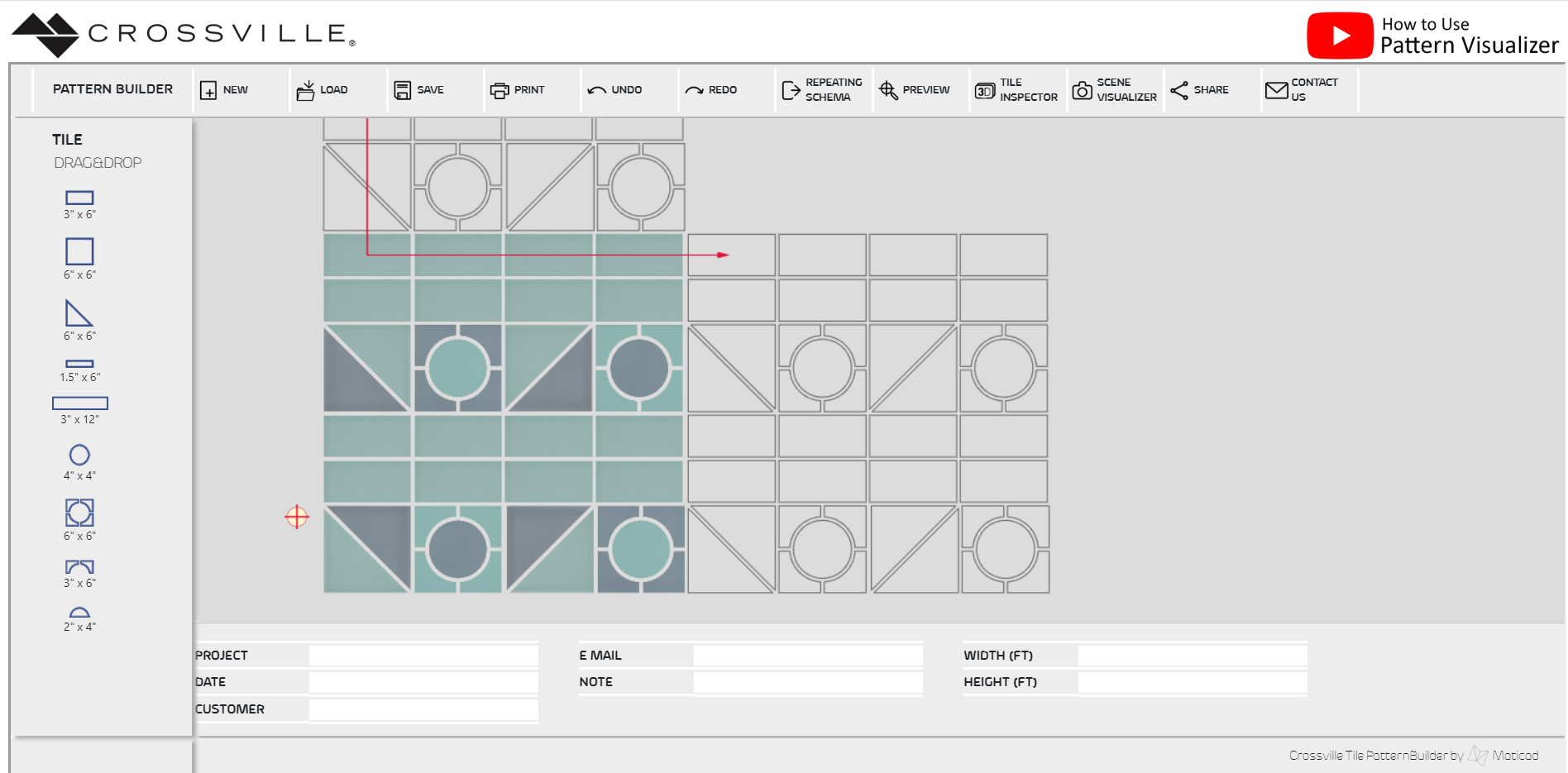Choose the 4" x 4" circle tile
This screenshot has width=1568, height=773.
click(79, 455)
